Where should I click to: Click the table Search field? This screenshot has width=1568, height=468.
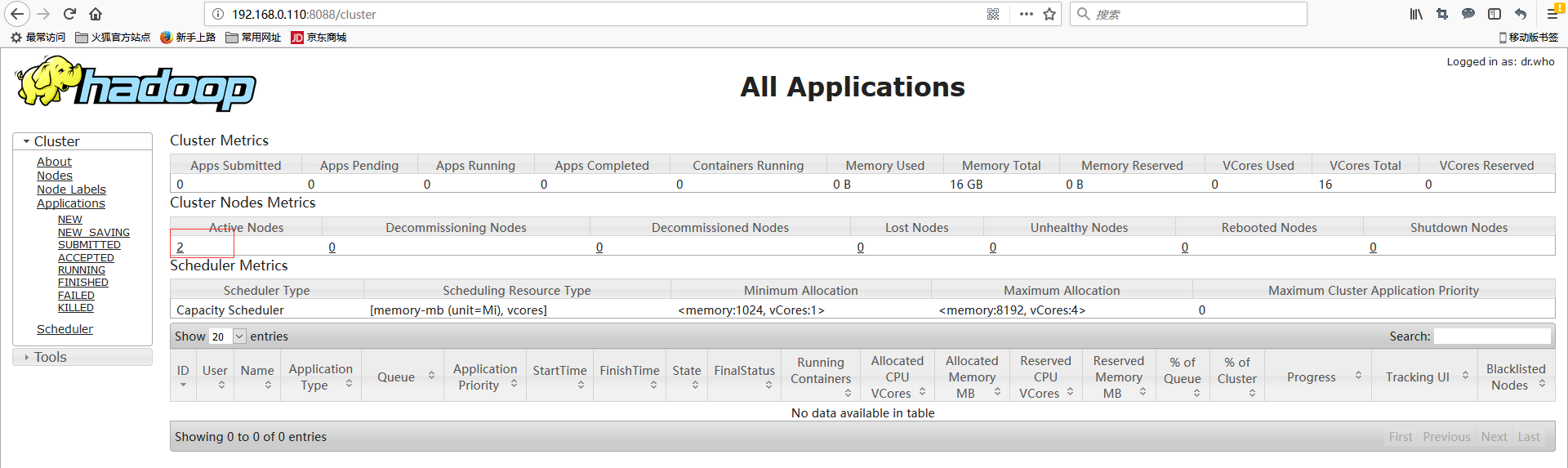[x=1492, y=337]
